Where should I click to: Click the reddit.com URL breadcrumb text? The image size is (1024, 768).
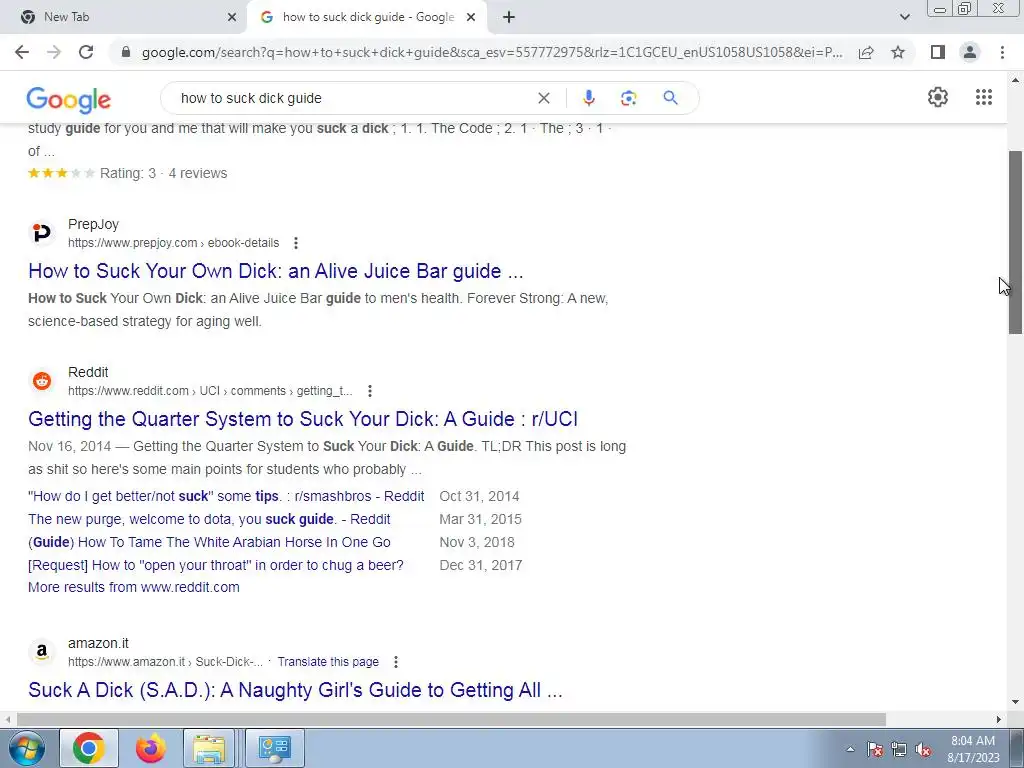[x=210, y=391]
